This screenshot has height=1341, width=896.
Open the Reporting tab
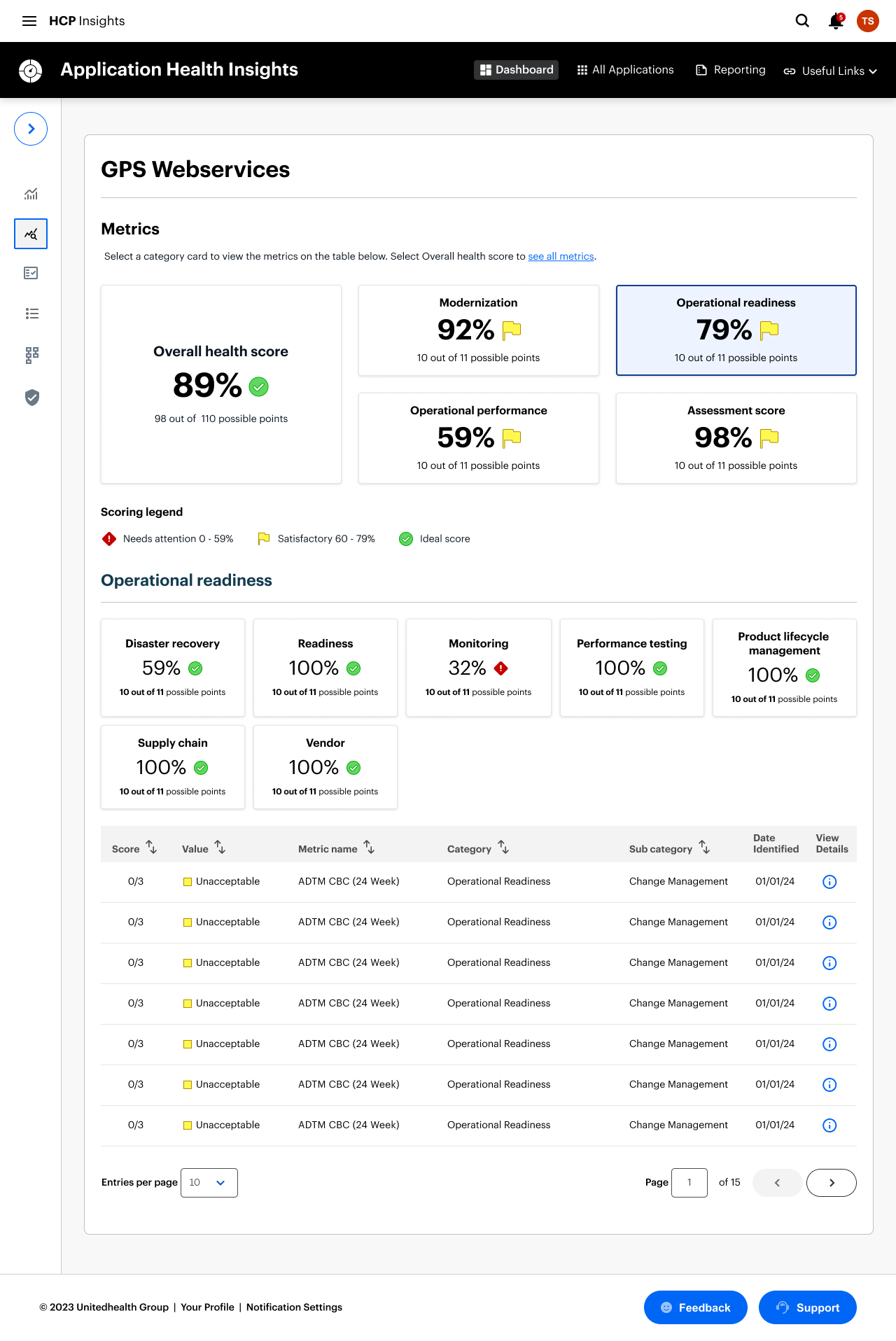(730, 70)
